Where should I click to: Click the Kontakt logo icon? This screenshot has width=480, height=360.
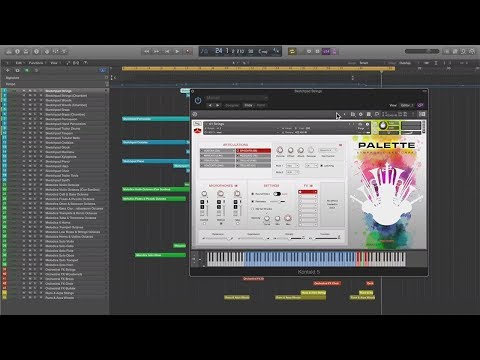coord(195,114)
